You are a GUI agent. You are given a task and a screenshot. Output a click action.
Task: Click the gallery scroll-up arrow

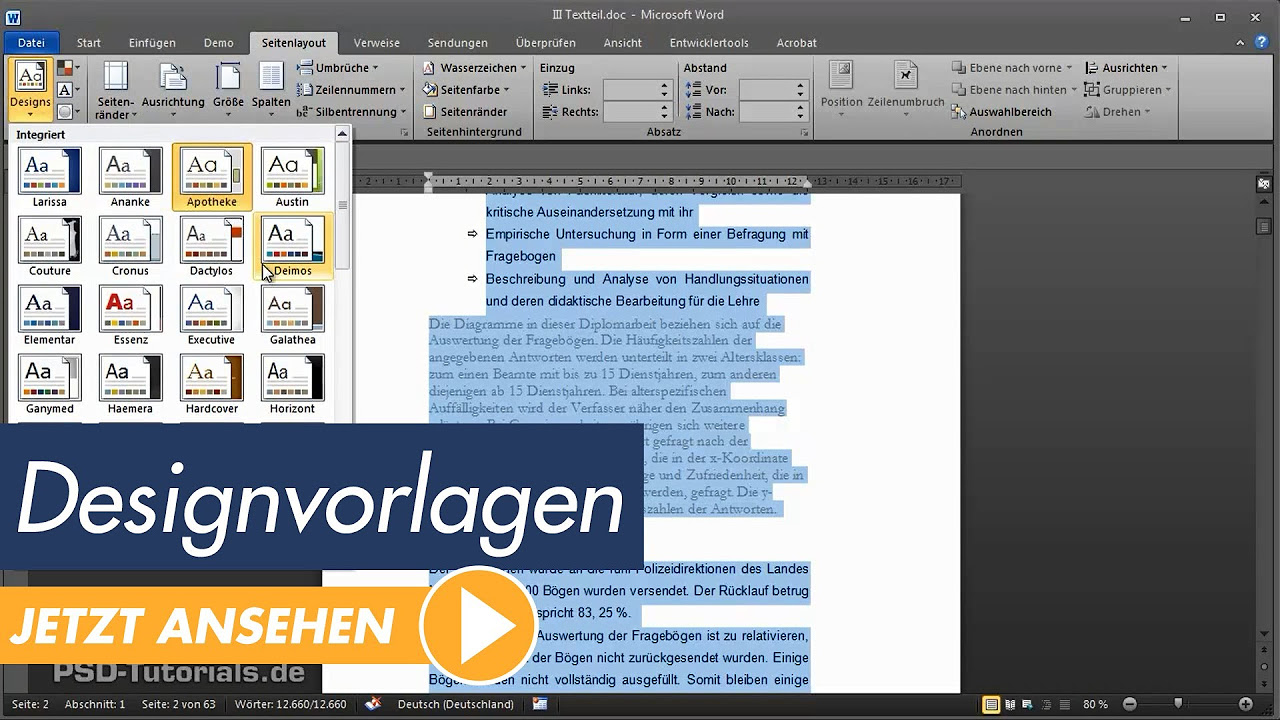click(x=342, y=133)
